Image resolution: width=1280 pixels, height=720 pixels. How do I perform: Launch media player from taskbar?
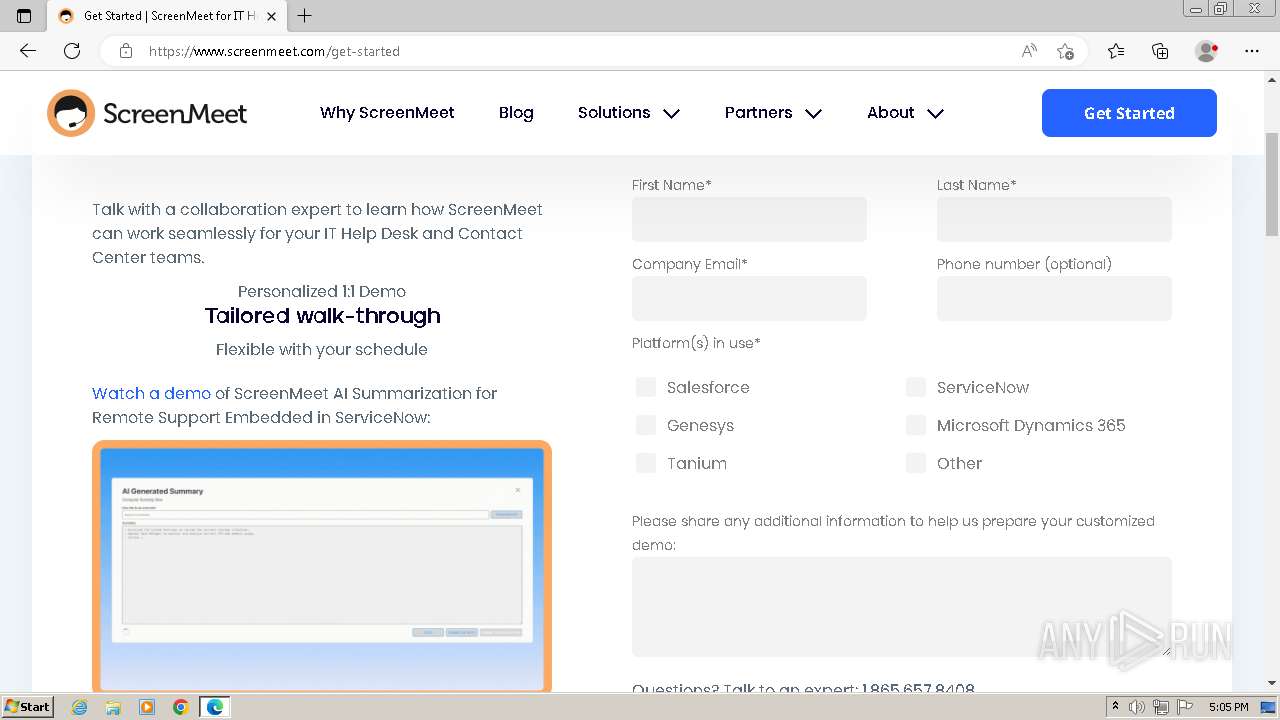point(147,707)
